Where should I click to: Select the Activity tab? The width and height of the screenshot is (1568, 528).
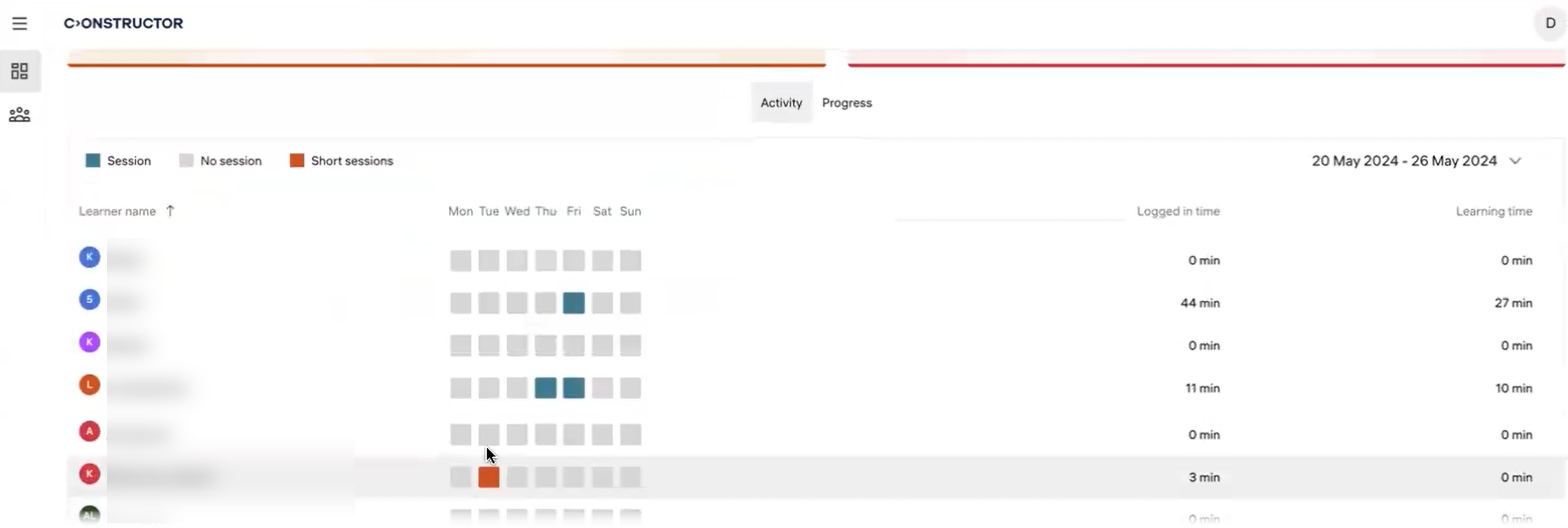pos(781,103)
